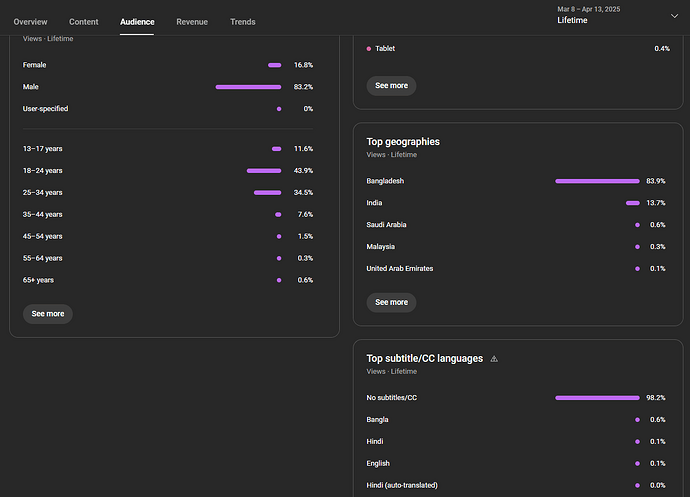
Task: Click the warning icon beside Top subtitle/CC languages
Action: tap(494, 359)
